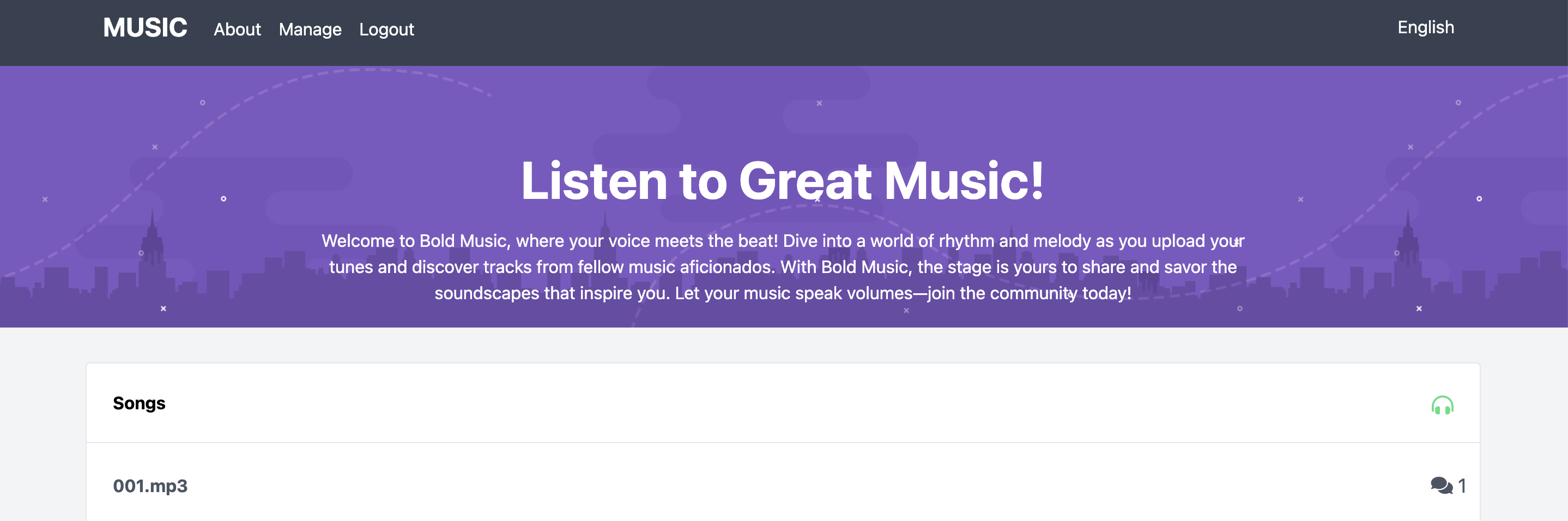Open the About page
This screenshot has width=1568, height=521.
tap(237, 29)
